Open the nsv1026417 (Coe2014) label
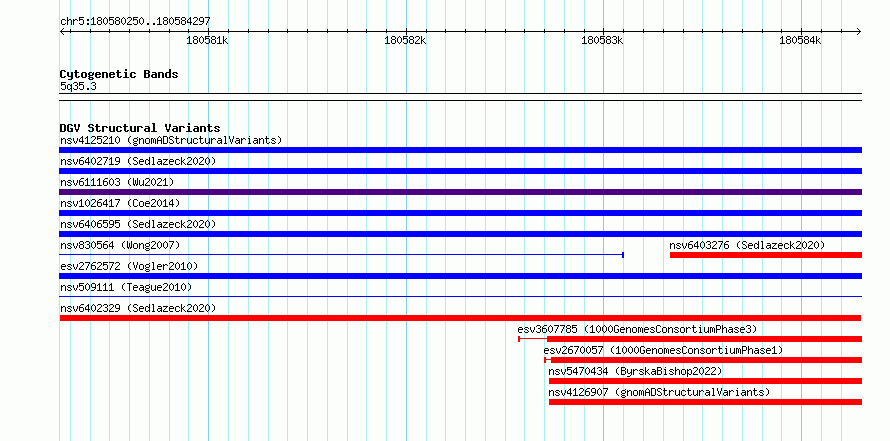 [x=120, y=203]
